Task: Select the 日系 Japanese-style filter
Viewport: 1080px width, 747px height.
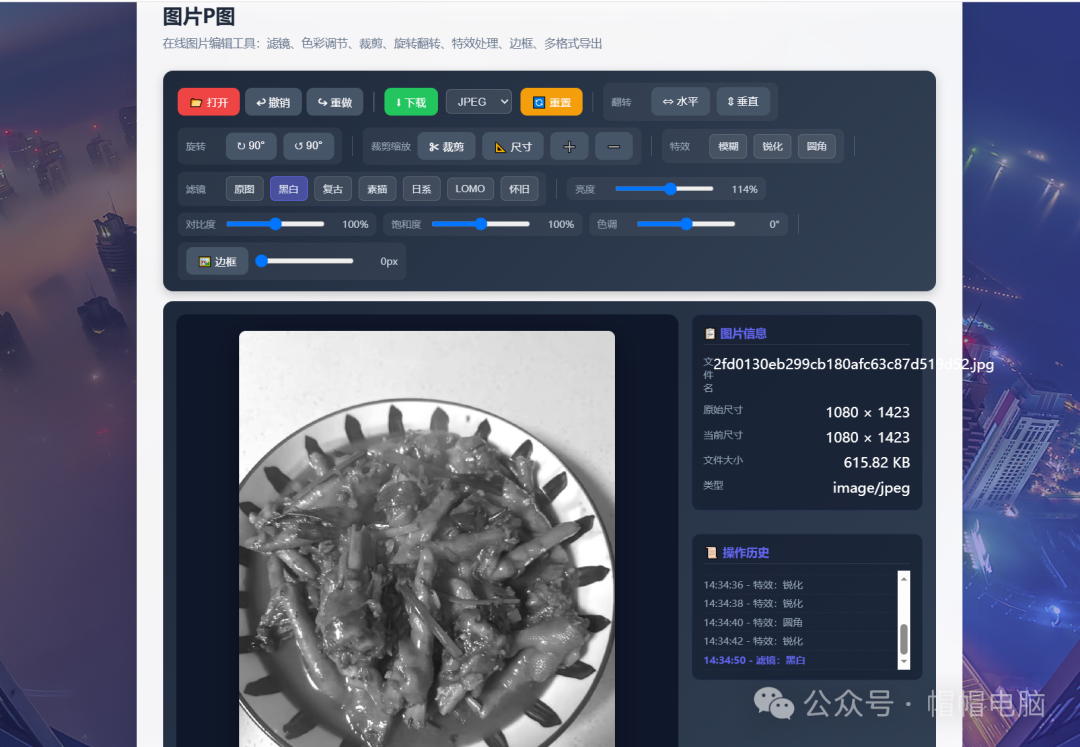Action: 421,189
